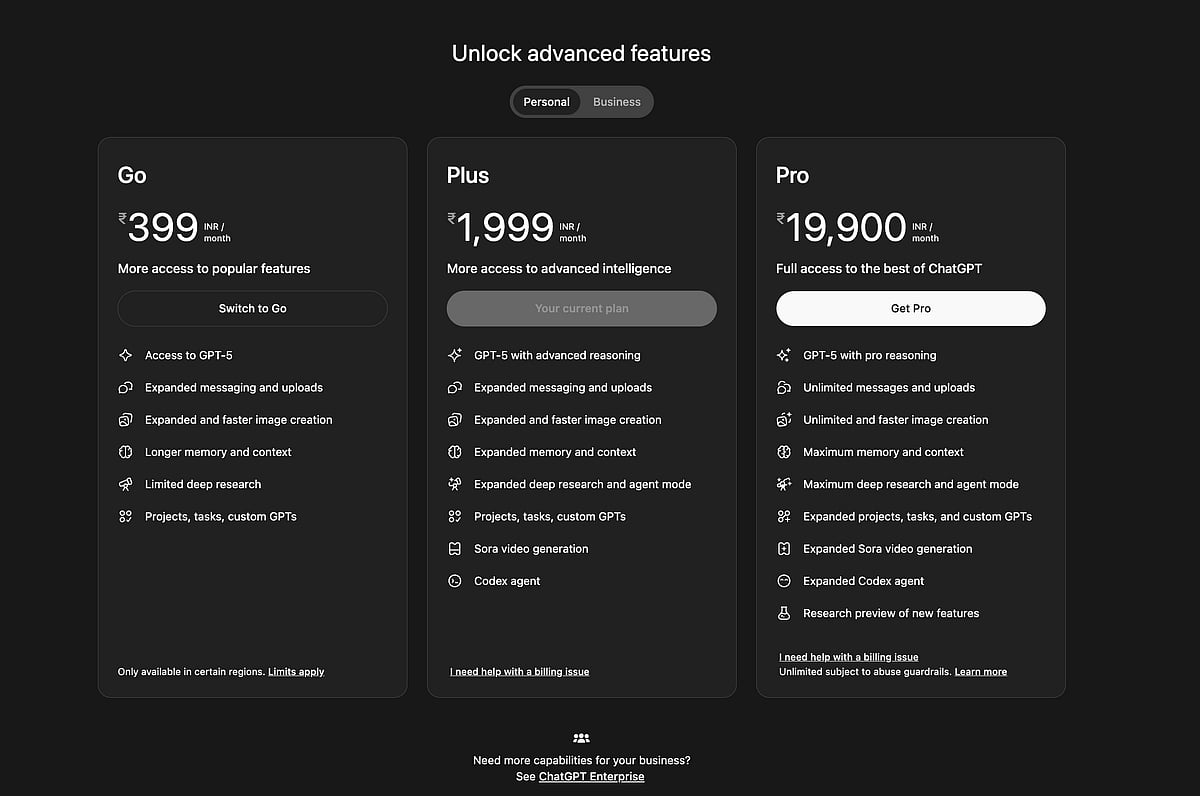This screenshot has width=1200, height=796.
Task: Switch to the Business plans toggle
Action: [x=616, y=102]
